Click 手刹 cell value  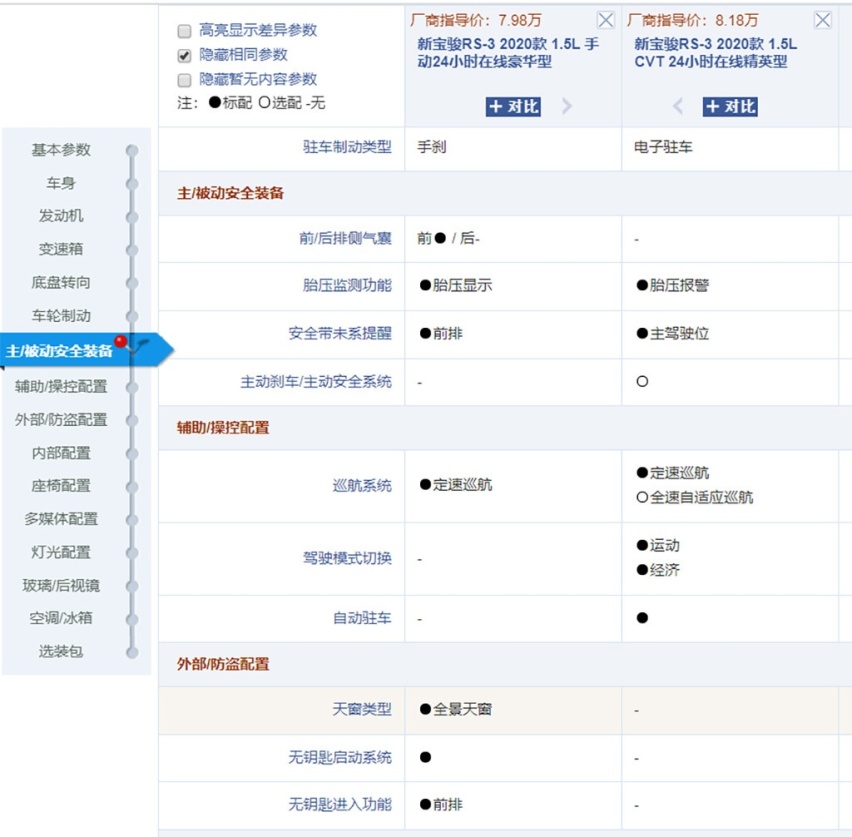coord(432,147)
